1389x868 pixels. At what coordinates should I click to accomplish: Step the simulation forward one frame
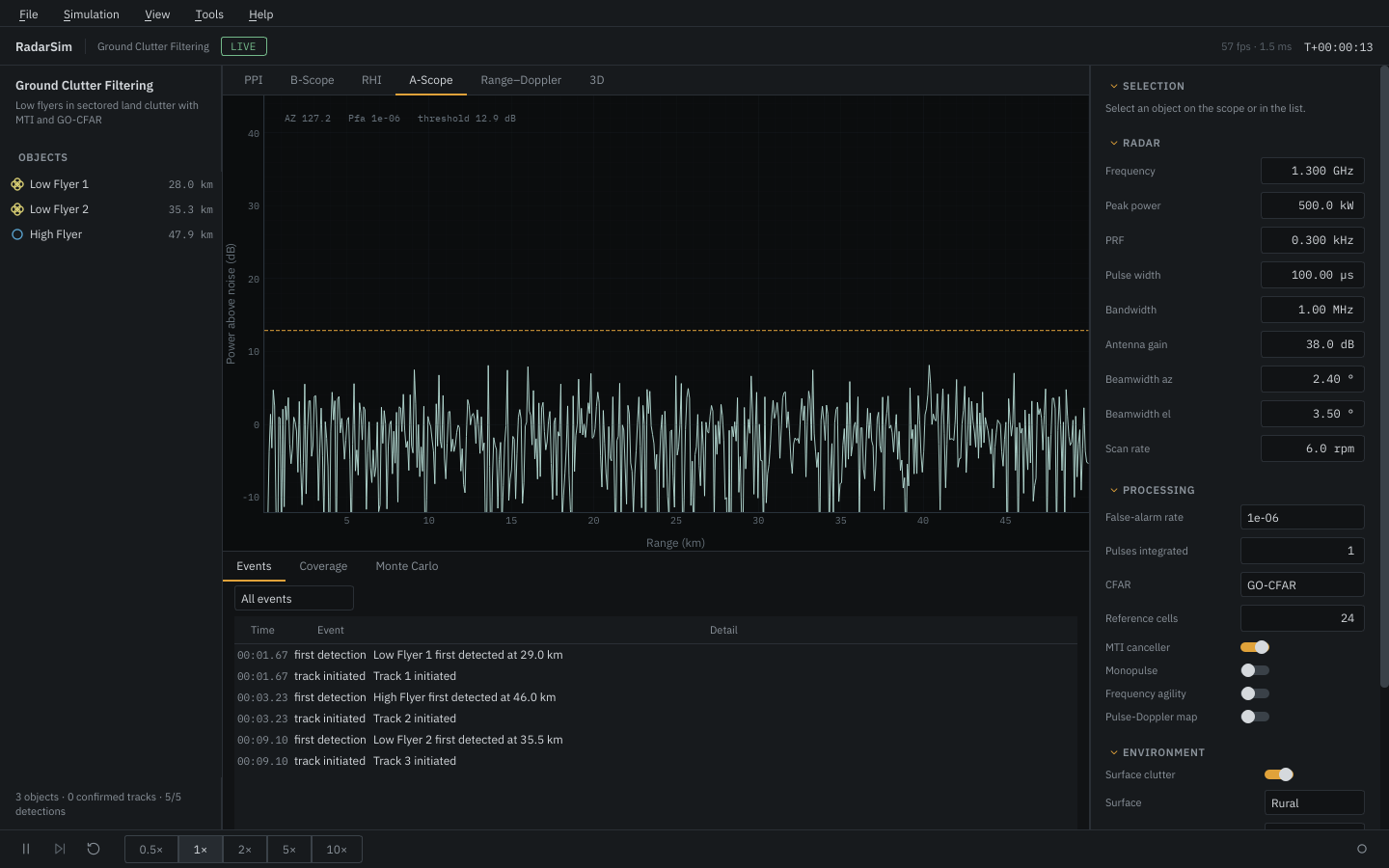[x=60, y=849]
